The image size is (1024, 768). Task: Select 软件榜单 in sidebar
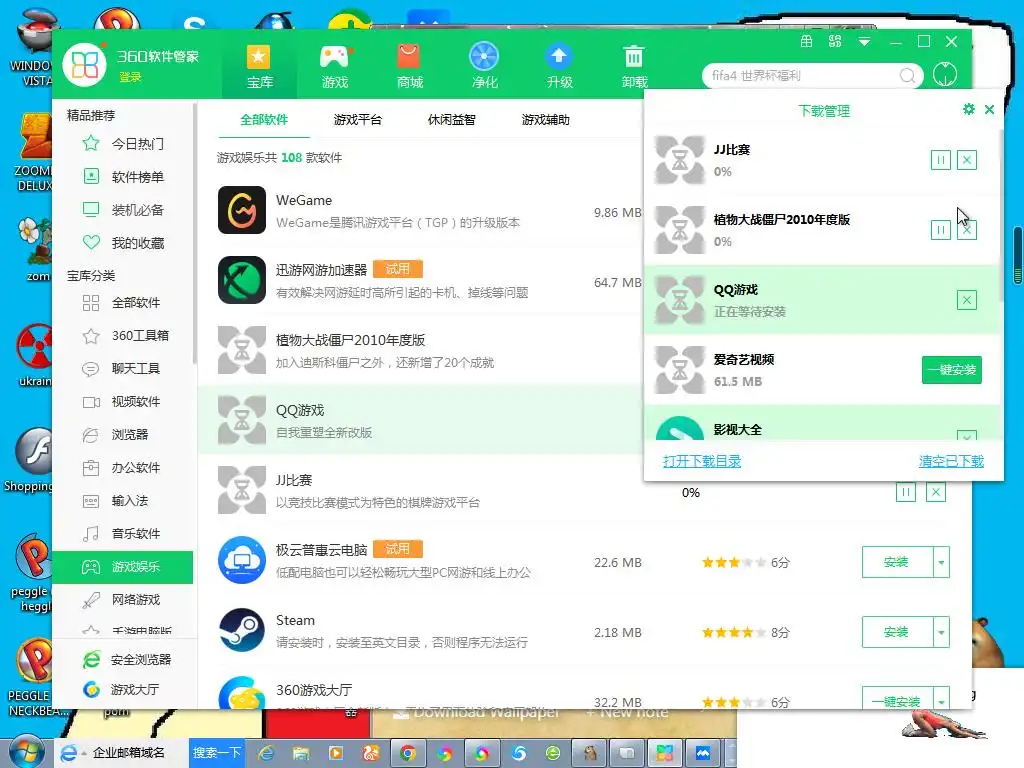click(123, 176)
